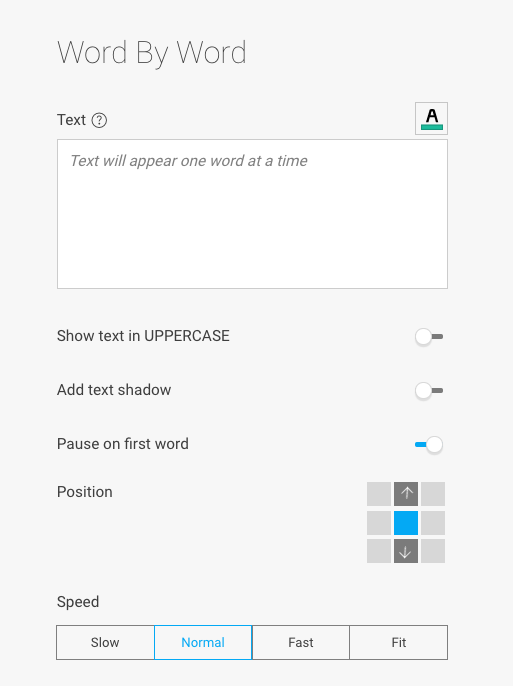
Task: Enable Show text in UPPERCASE toggle
Action: pos(429,337)
